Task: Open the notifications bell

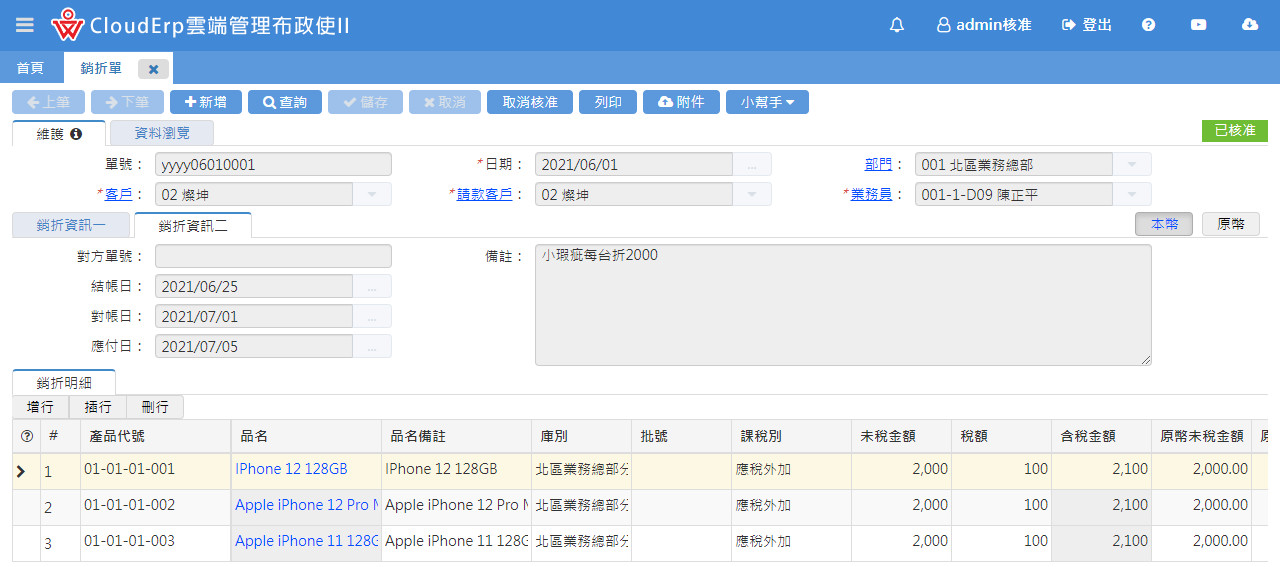Action: tap(897, 25)
